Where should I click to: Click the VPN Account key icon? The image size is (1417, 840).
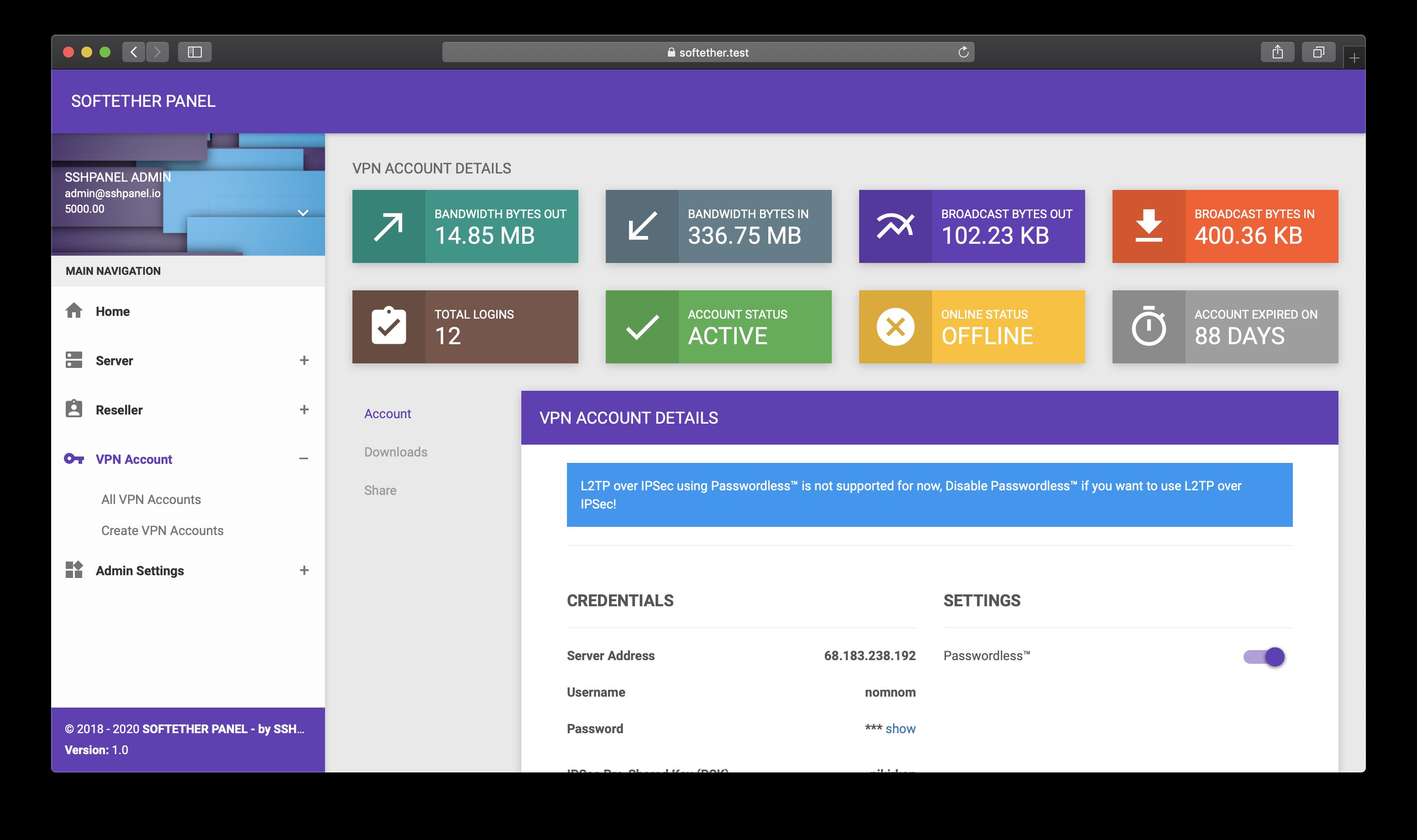tap(74, 458)
